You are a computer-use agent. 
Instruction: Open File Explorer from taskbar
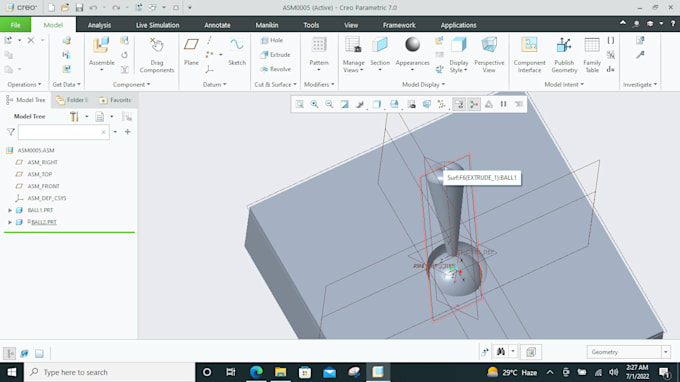point(281,372)
